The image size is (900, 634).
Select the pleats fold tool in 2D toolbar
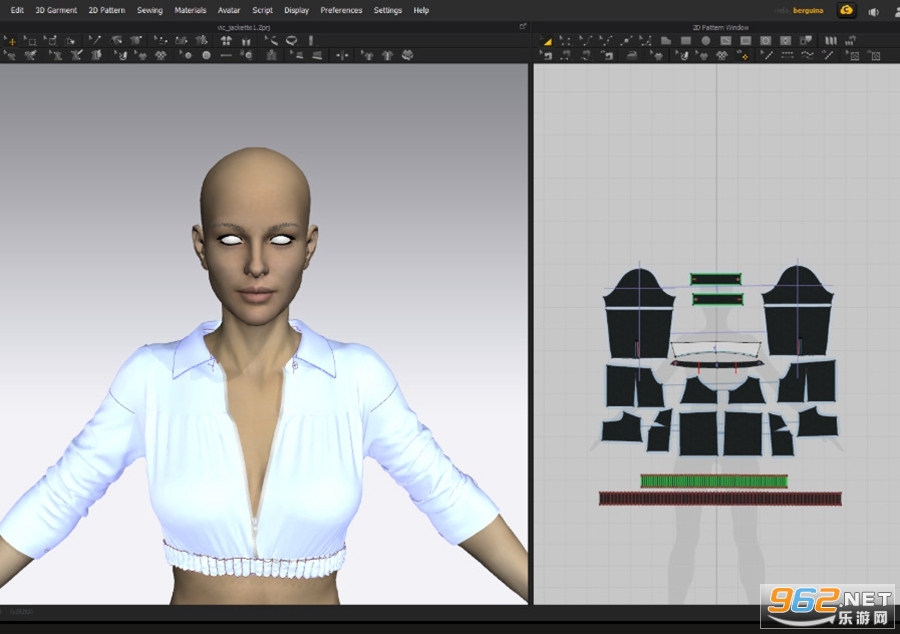click(831, 41)
